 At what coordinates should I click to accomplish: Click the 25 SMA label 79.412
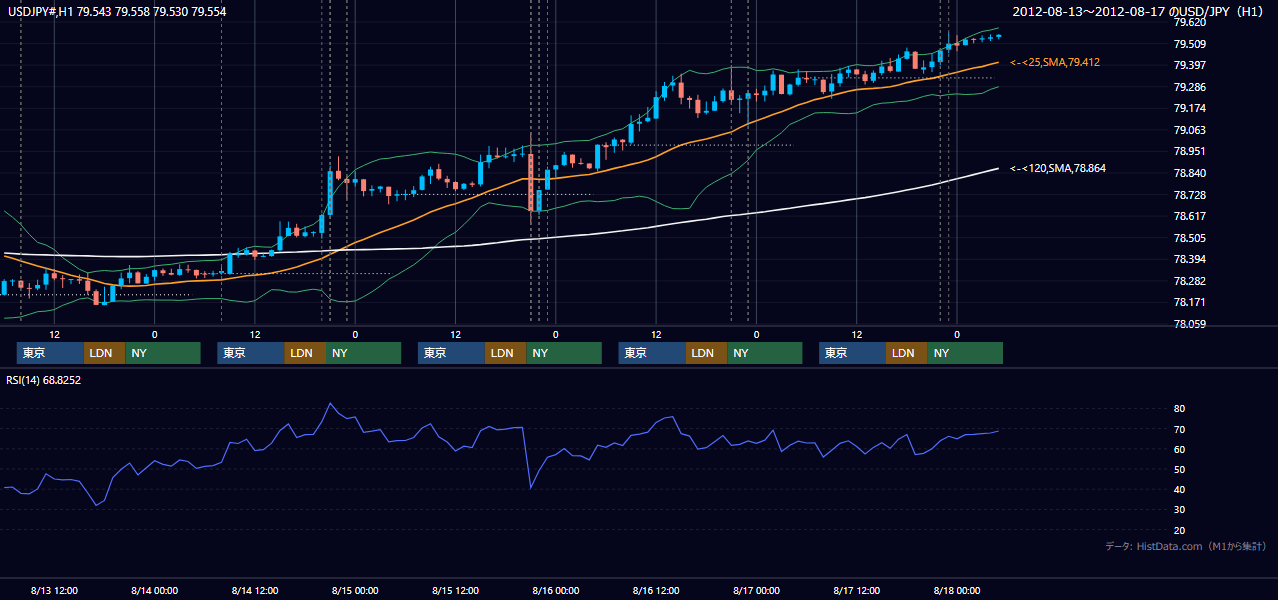(x=1055, y=62)
